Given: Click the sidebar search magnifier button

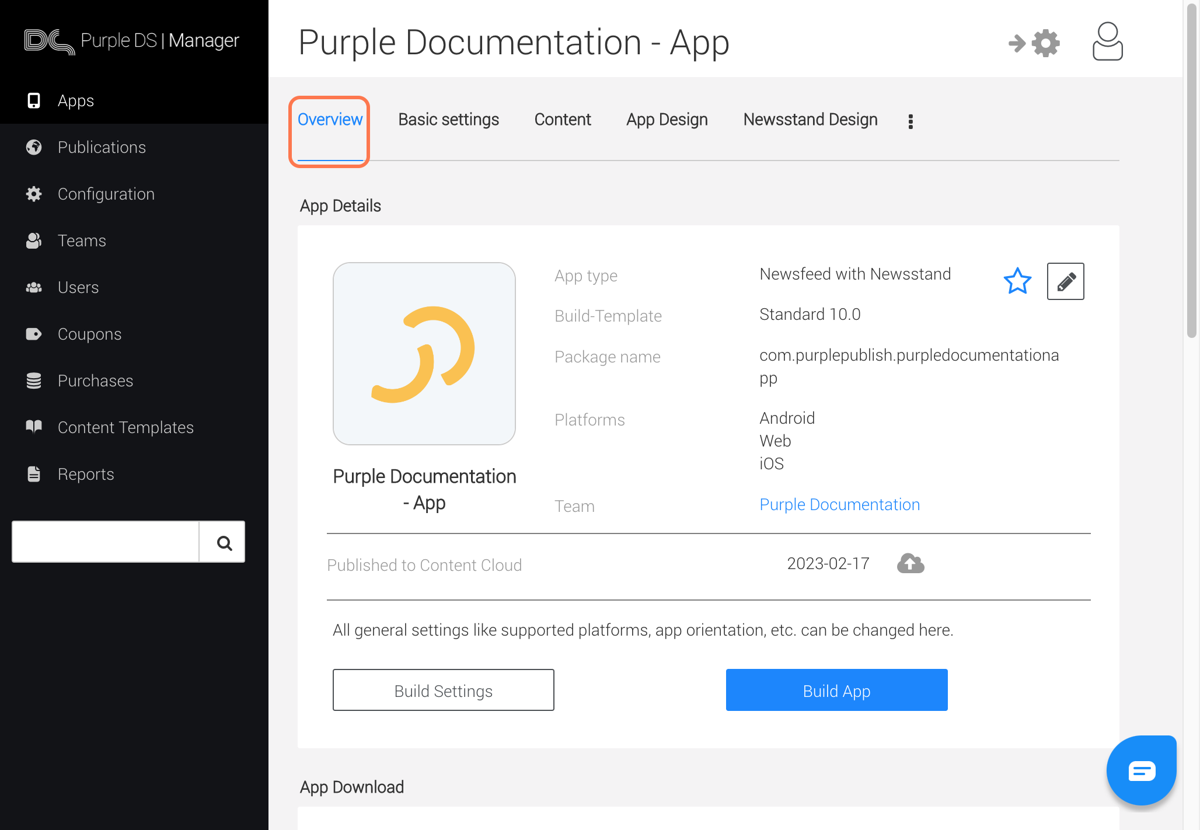Looking at the screenshot, I should 223,542.
